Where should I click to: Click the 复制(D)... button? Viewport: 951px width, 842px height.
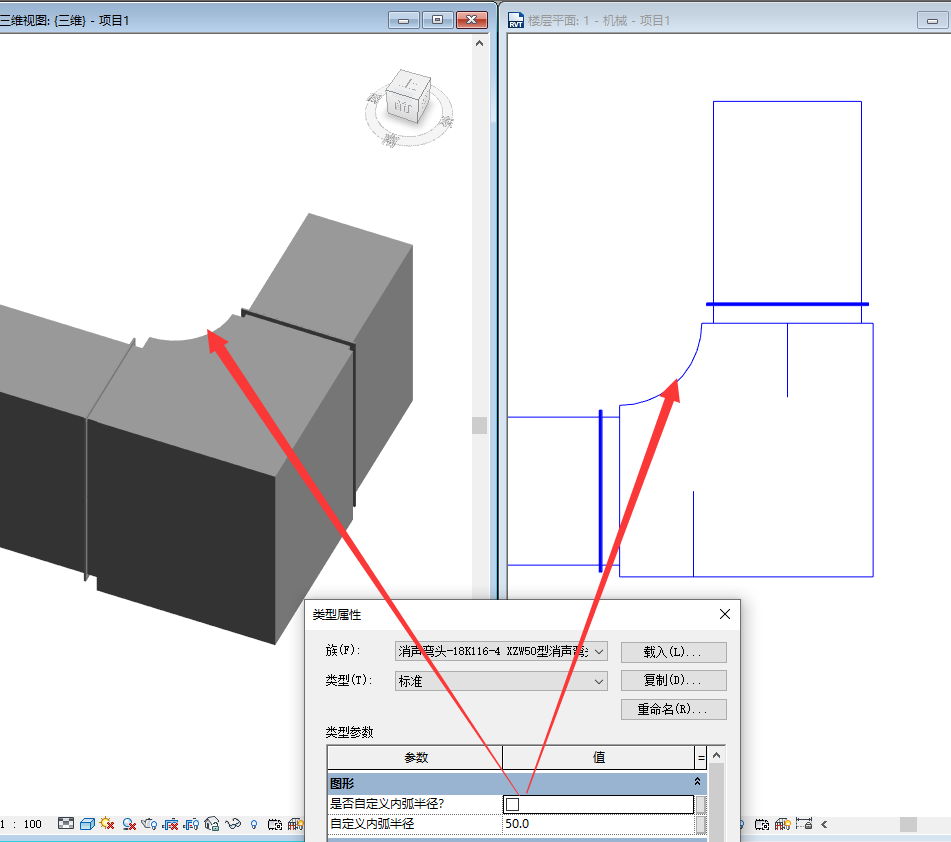[x=672, y=680]
